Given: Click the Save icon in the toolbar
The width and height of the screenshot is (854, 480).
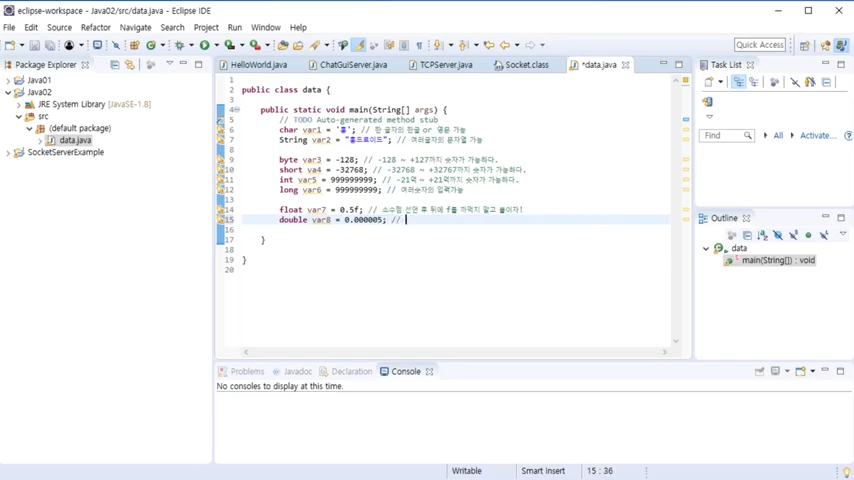Looking at the screenshot, I should tap(34, 45).
